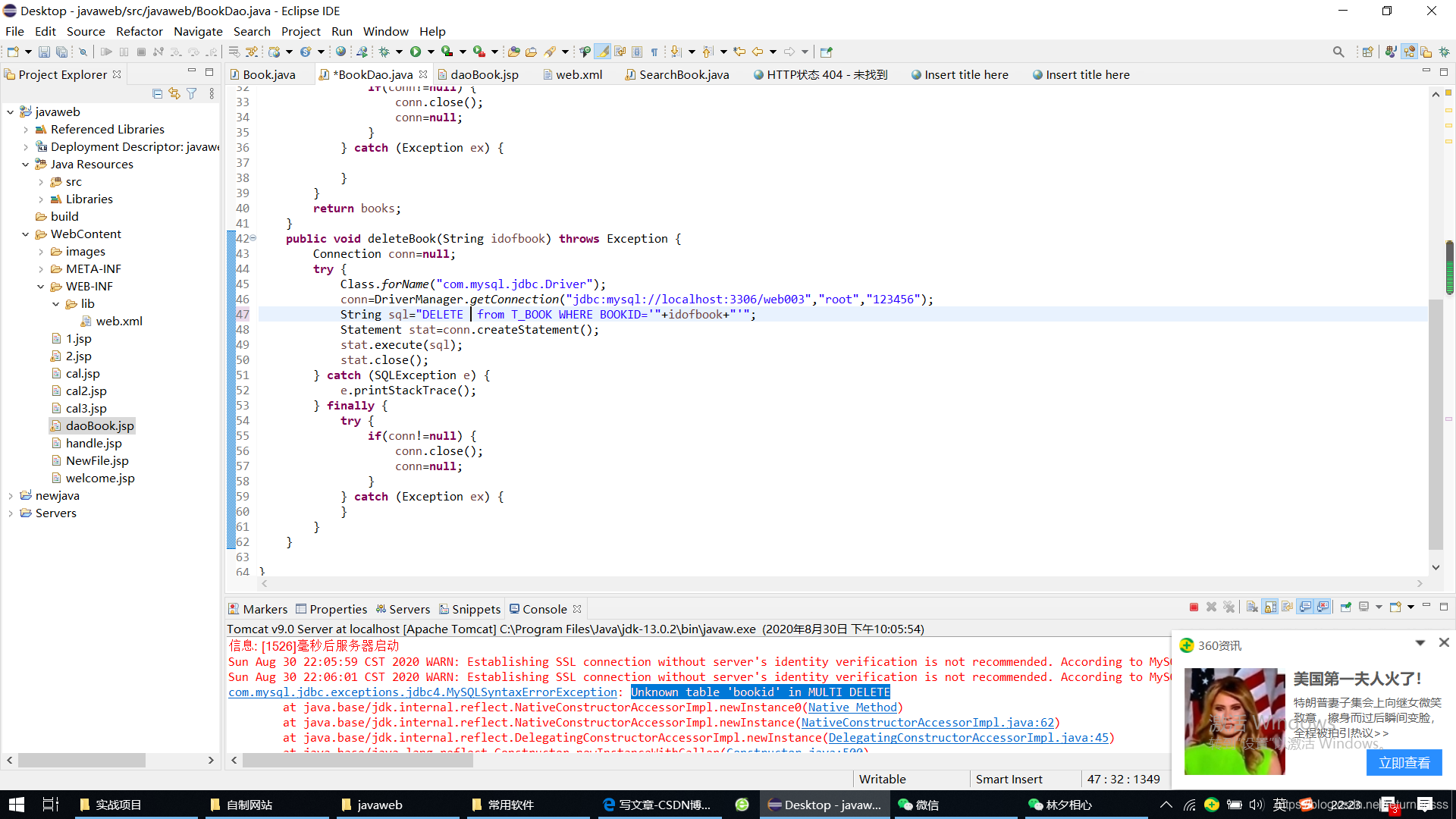Click Collapse All in Project Explorer

click(x=157, y=93)
